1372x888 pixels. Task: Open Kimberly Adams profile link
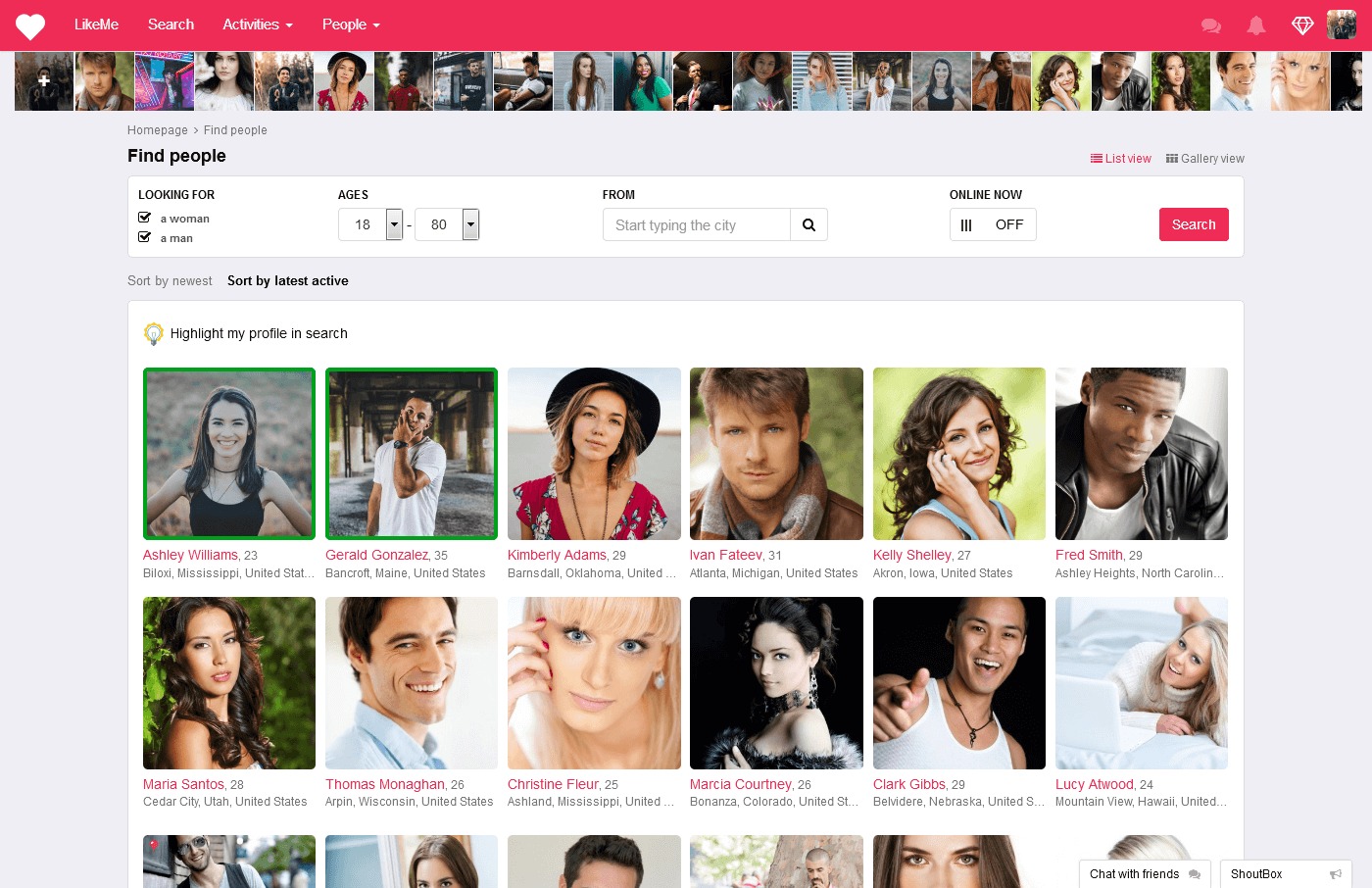tap(557, 555)
